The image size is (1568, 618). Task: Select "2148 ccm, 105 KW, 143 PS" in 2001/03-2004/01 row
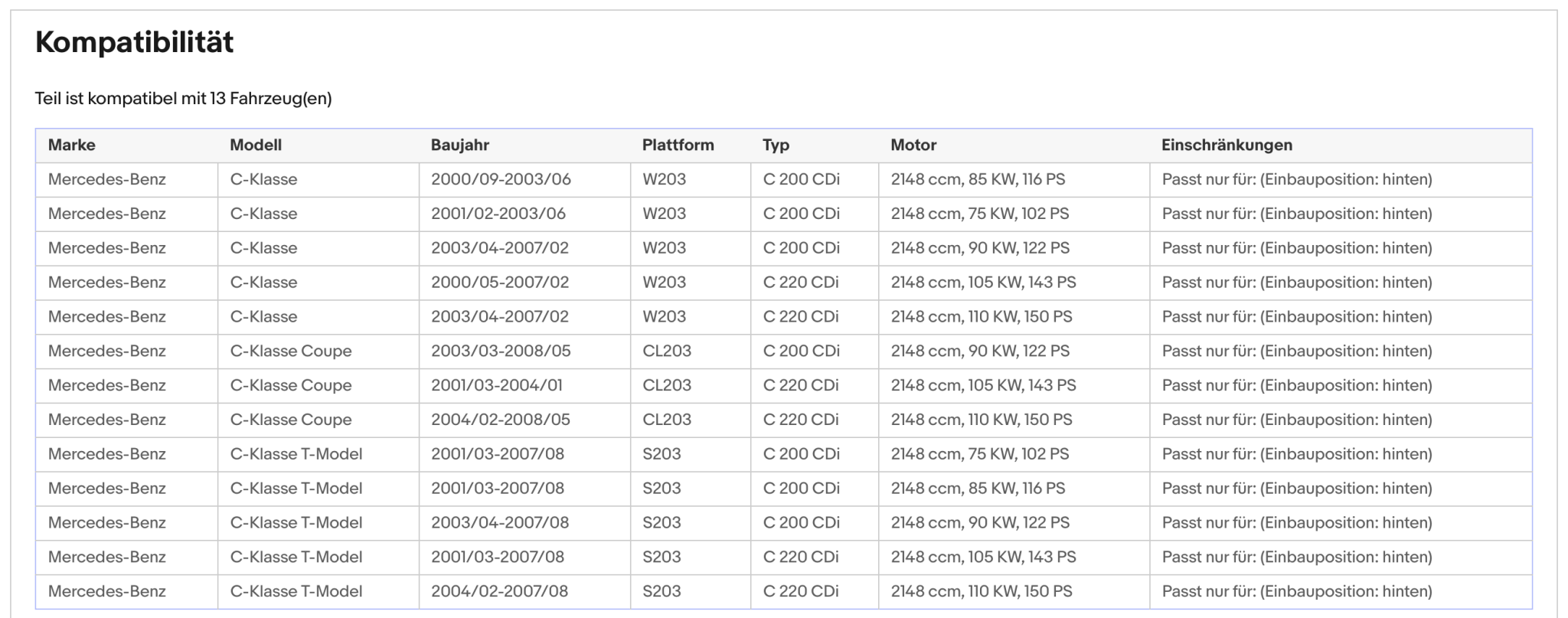984,385
